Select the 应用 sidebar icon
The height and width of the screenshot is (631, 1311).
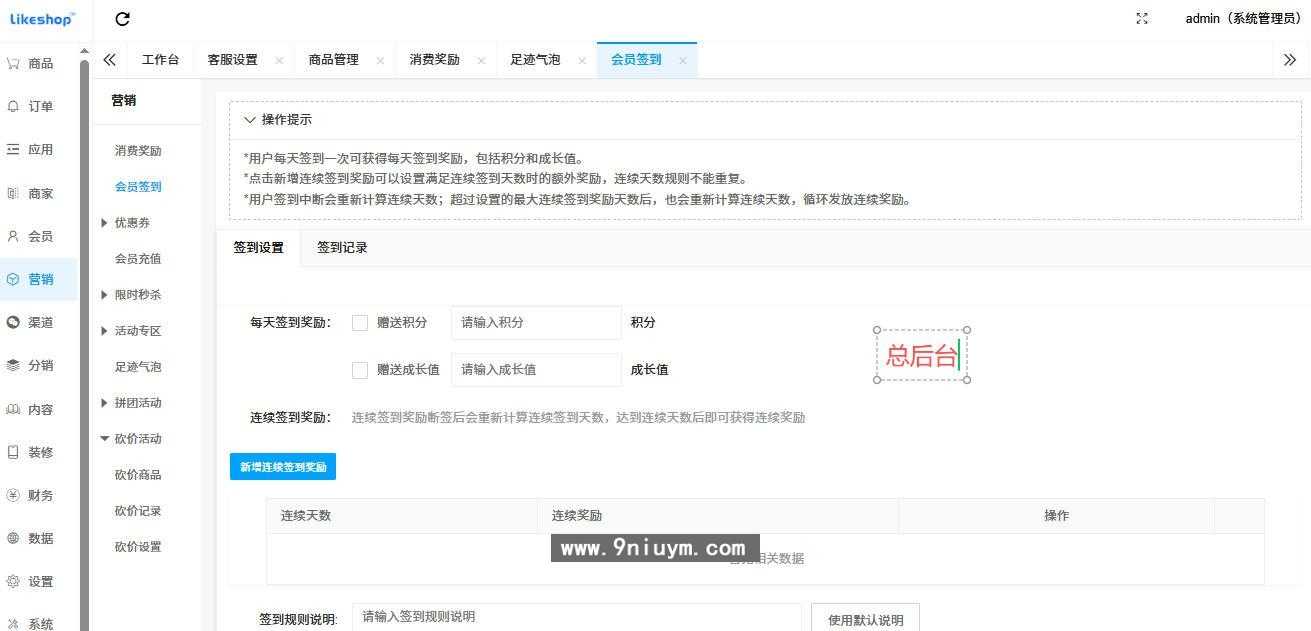pyautogui.click(x=38, y=148)
